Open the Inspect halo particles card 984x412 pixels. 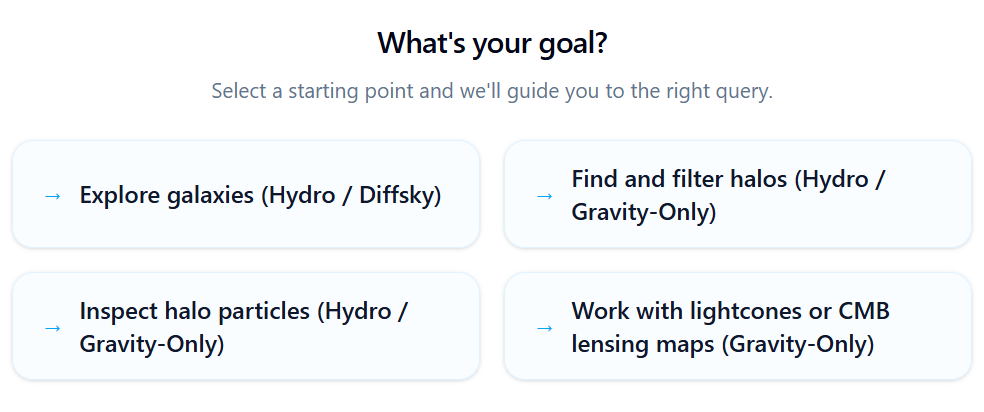pyautogui.click(x=246, y=326)
